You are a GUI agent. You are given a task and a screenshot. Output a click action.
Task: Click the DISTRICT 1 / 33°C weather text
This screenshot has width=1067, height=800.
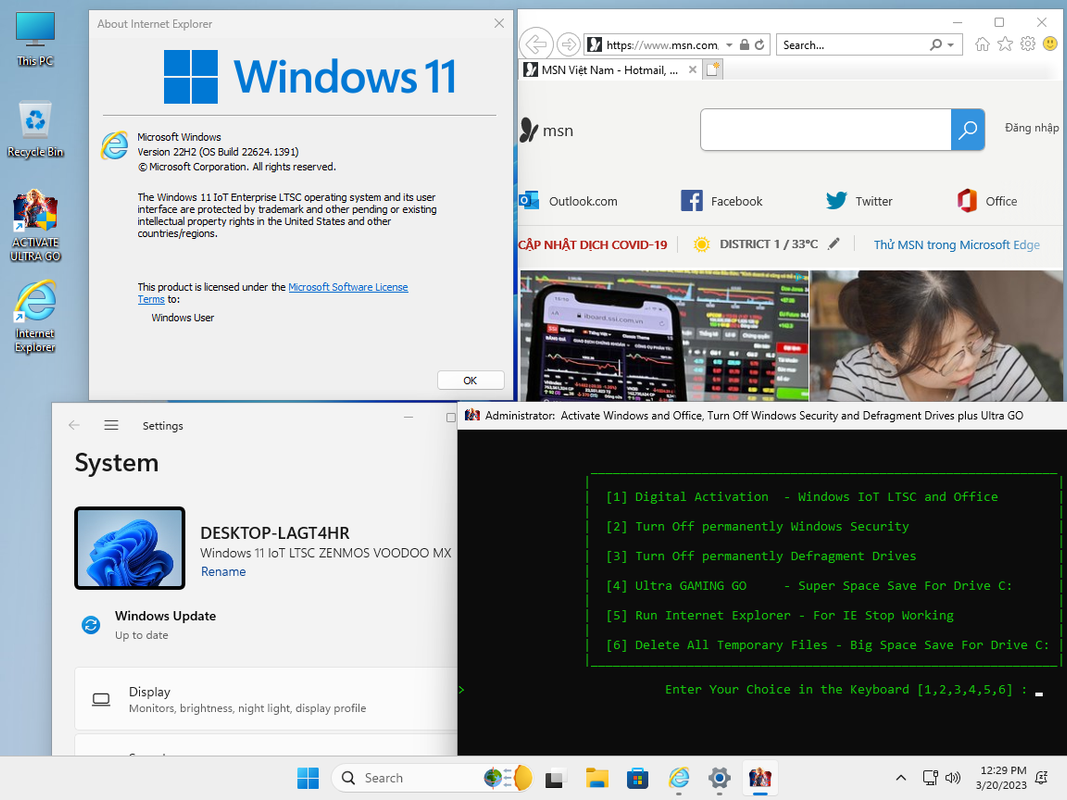coord(768,244)
